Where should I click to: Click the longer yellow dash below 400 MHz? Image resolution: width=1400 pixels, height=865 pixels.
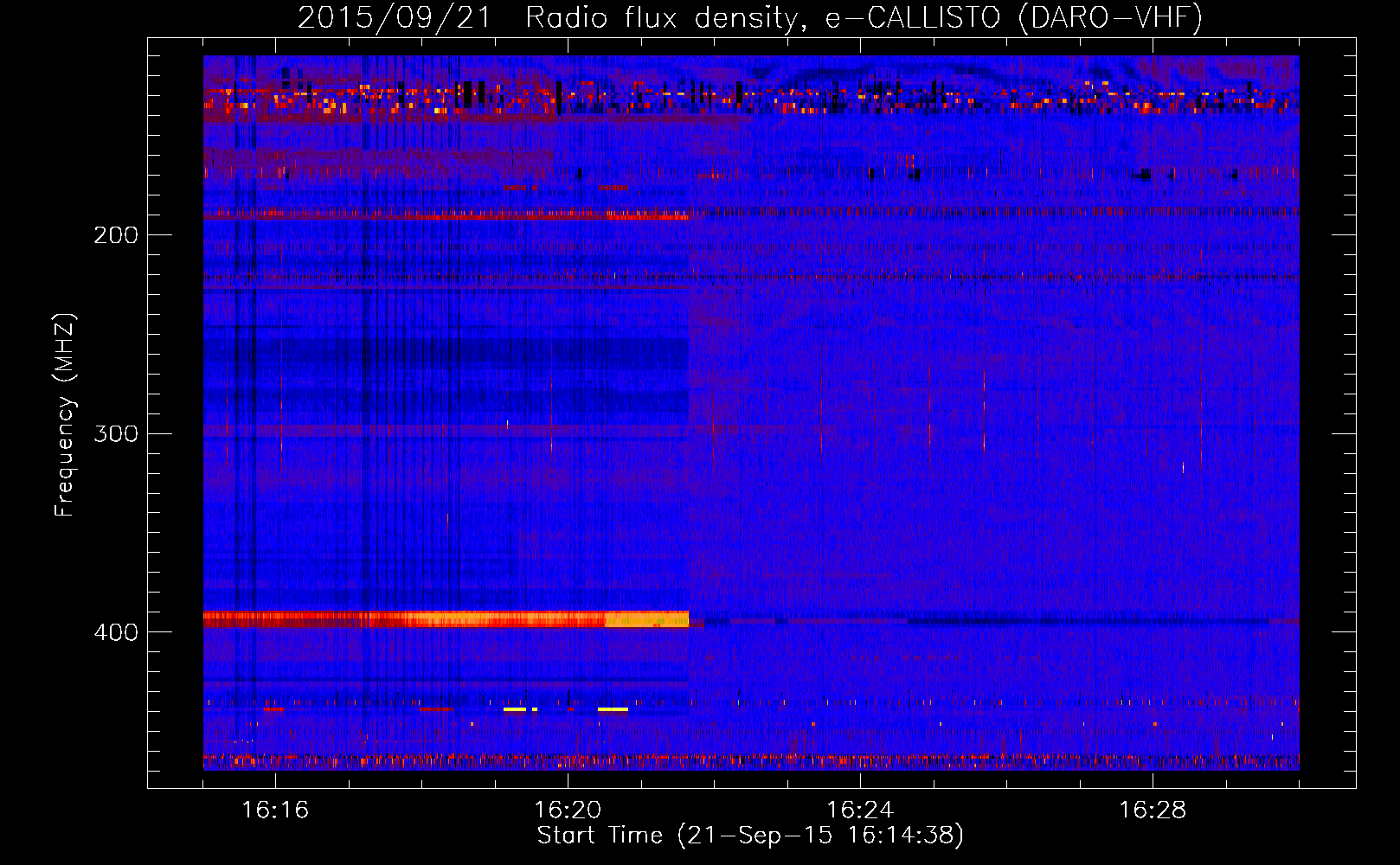(x=613, y=709)
